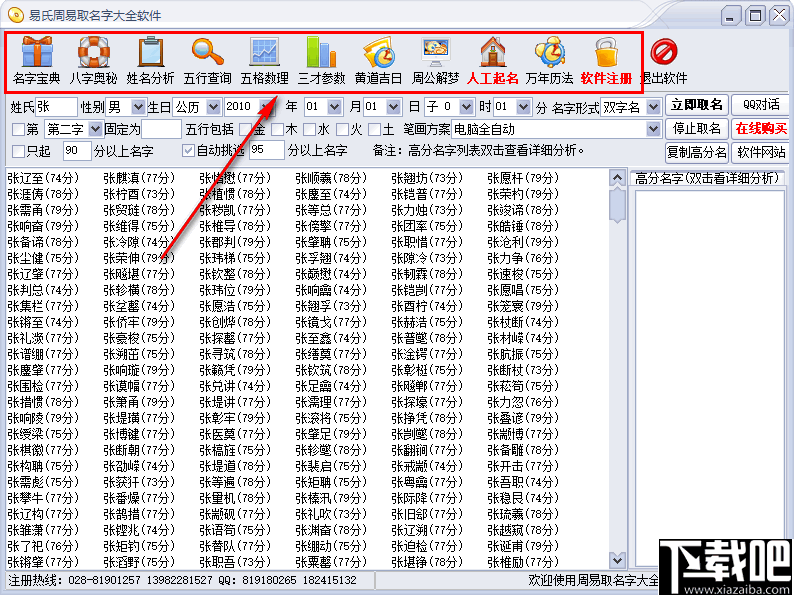
Task: Open the day dropdown before 日
Action: (x=393, y=107)
